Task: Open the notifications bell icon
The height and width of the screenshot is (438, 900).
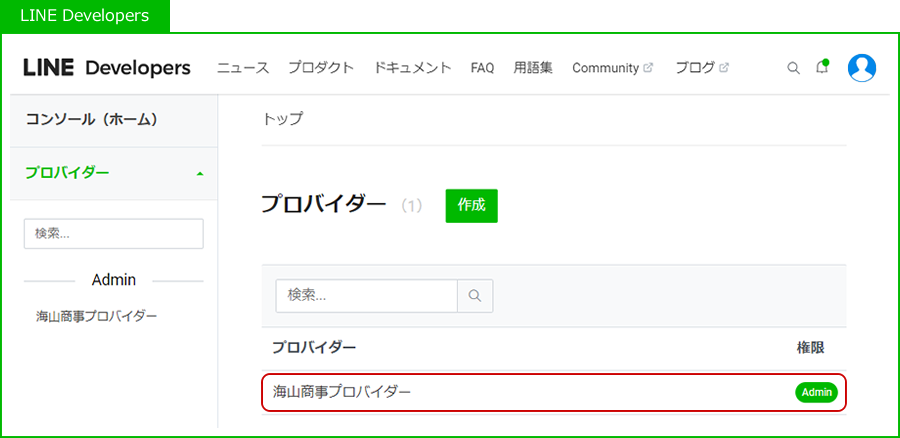Action: [x=822, y=67]
